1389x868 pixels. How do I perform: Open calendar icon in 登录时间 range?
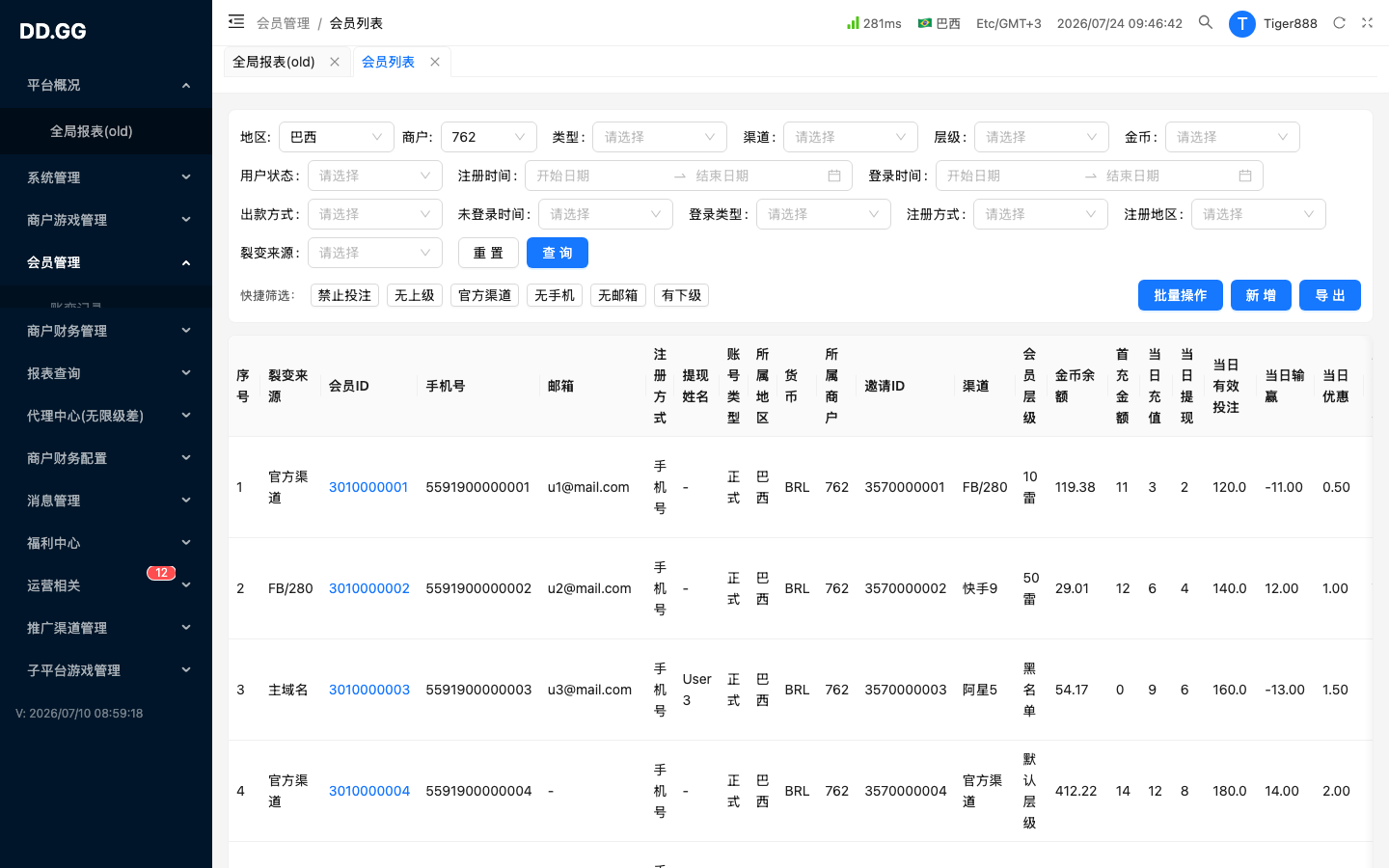tap(1245, 176)
